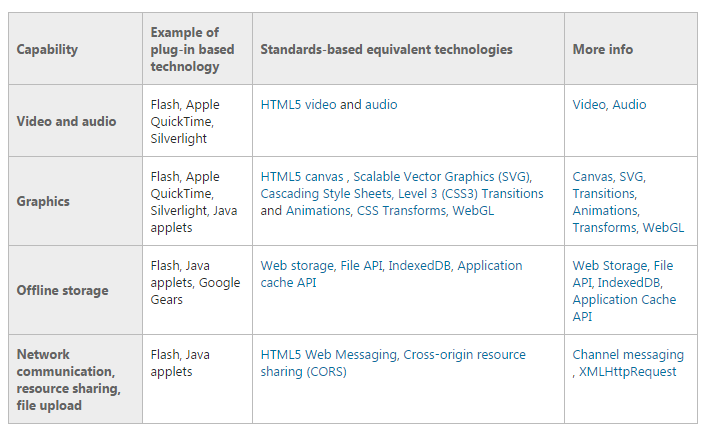This screenshot has width=718, height=446.
Task: Open the Canvas link under More info
Action: [x=593, y=177]
